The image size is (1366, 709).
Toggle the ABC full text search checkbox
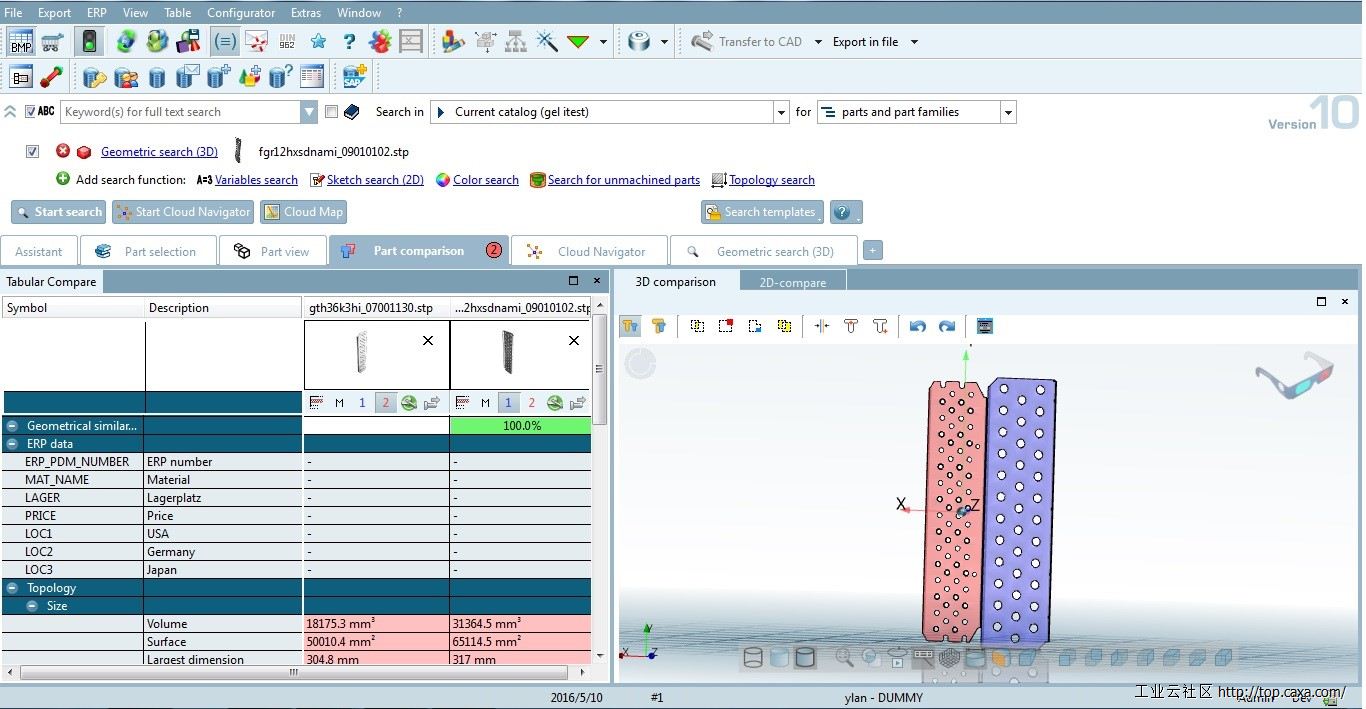(x=30, y=112)
